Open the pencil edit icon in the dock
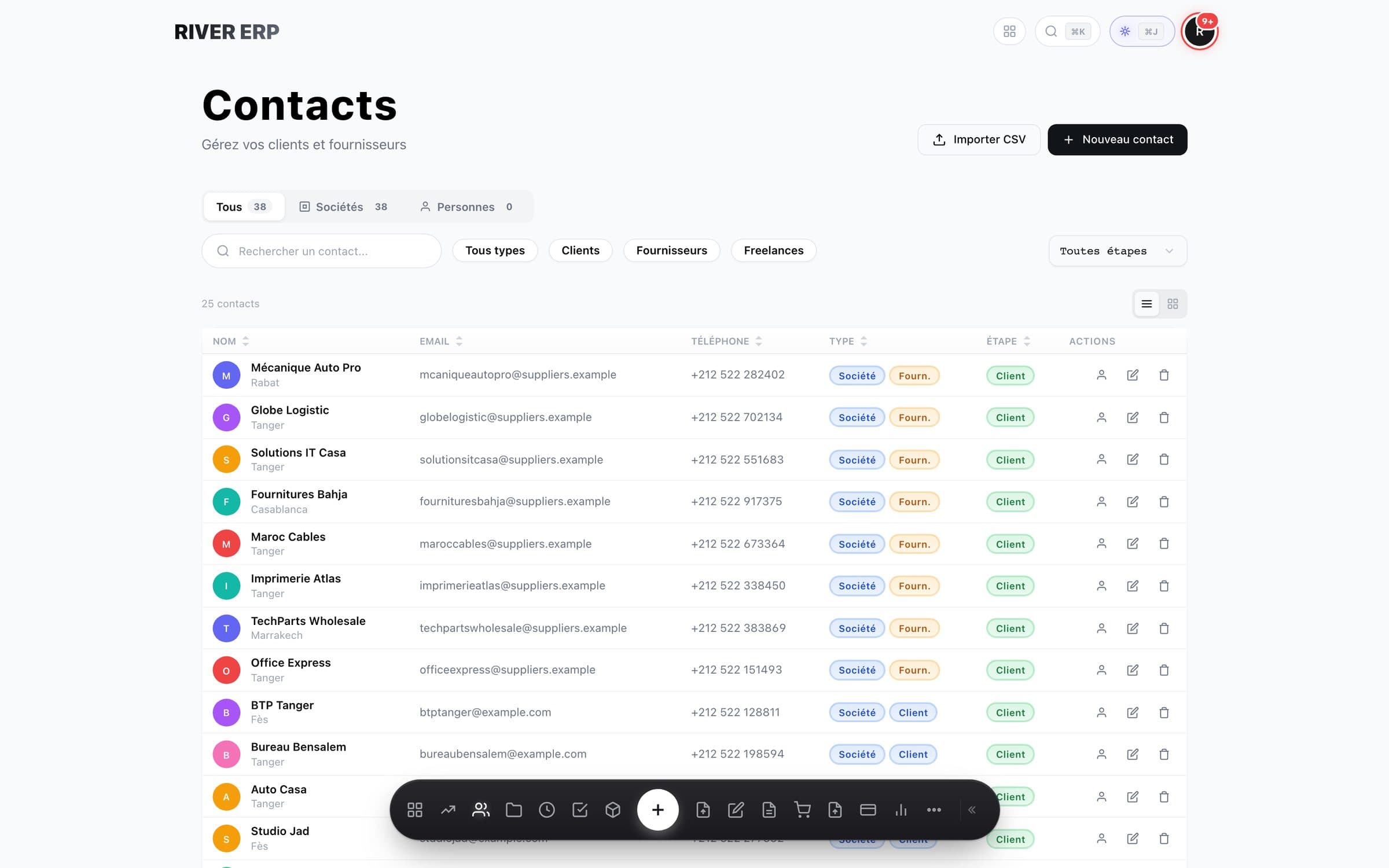Image resolution: width=1389 pixels, height=868 pixels. tap(736, 810)
